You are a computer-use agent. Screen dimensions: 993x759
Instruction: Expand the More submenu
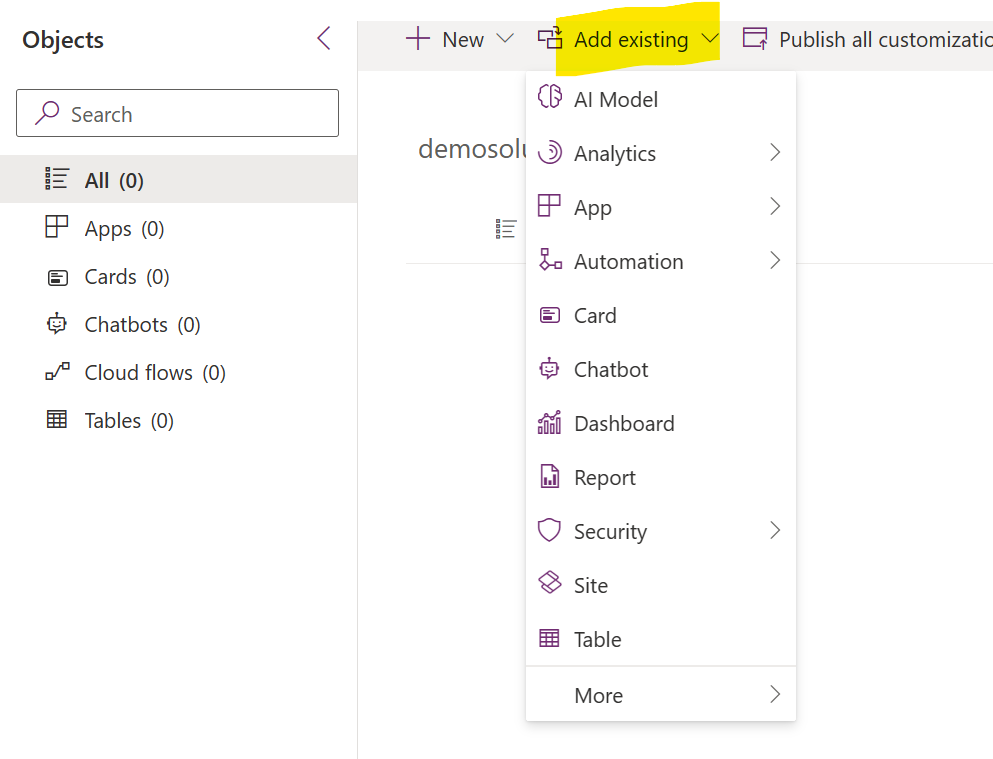point(661,695)
